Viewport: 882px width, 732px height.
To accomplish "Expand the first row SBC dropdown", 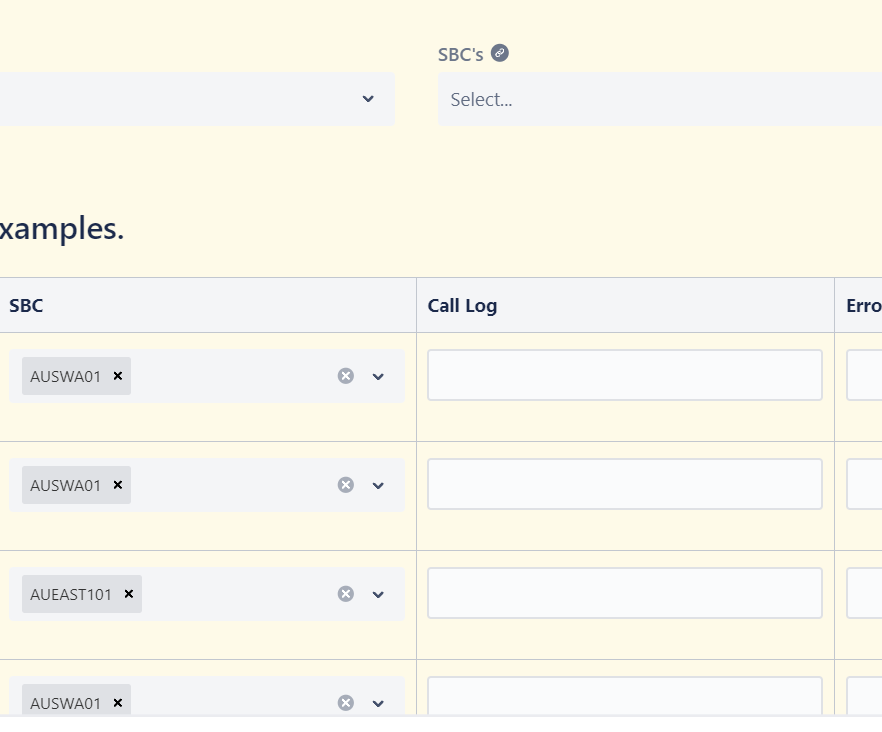I will (378, 376).
